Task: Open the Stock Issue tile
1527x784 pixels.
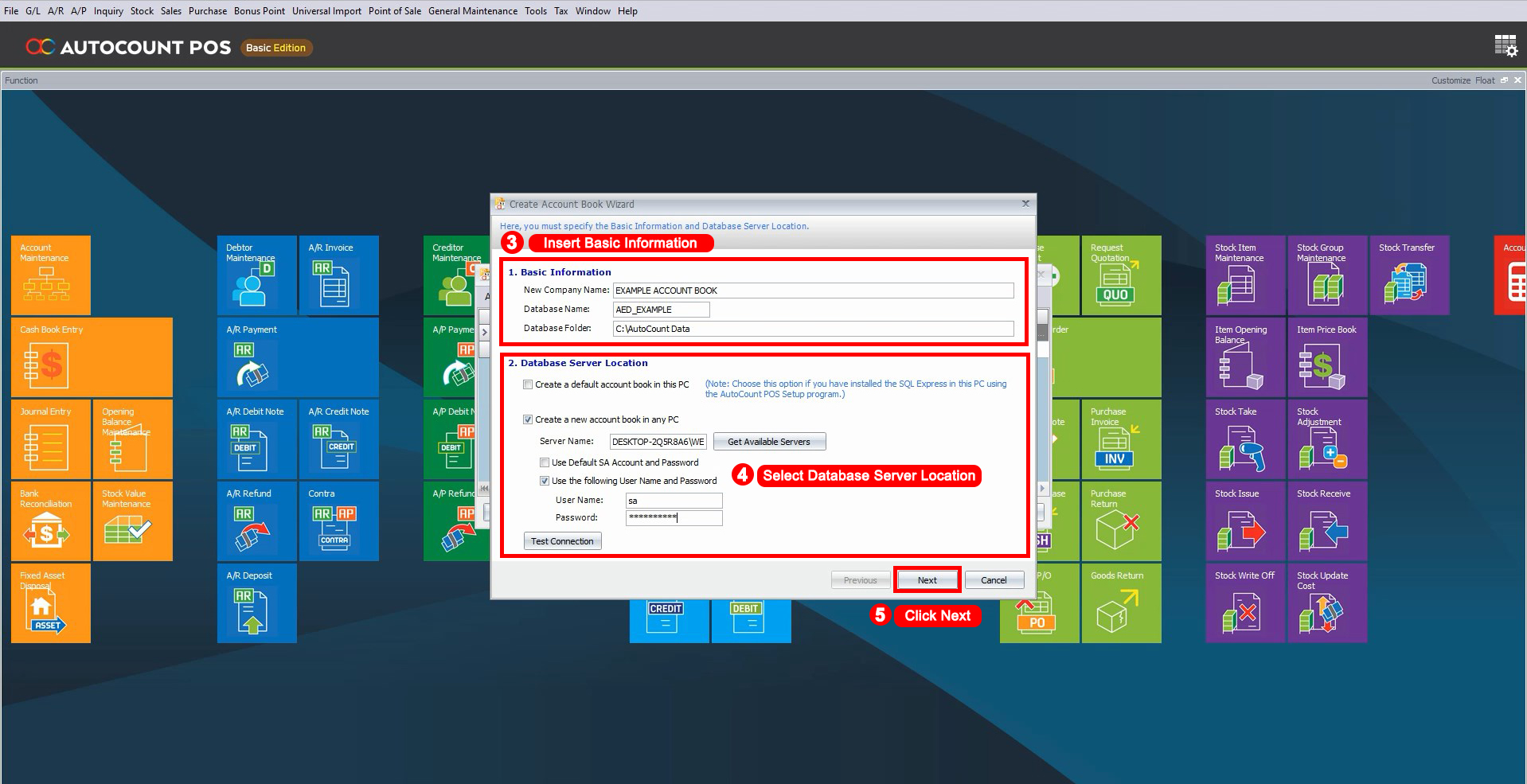Action: pos(1246,521)
